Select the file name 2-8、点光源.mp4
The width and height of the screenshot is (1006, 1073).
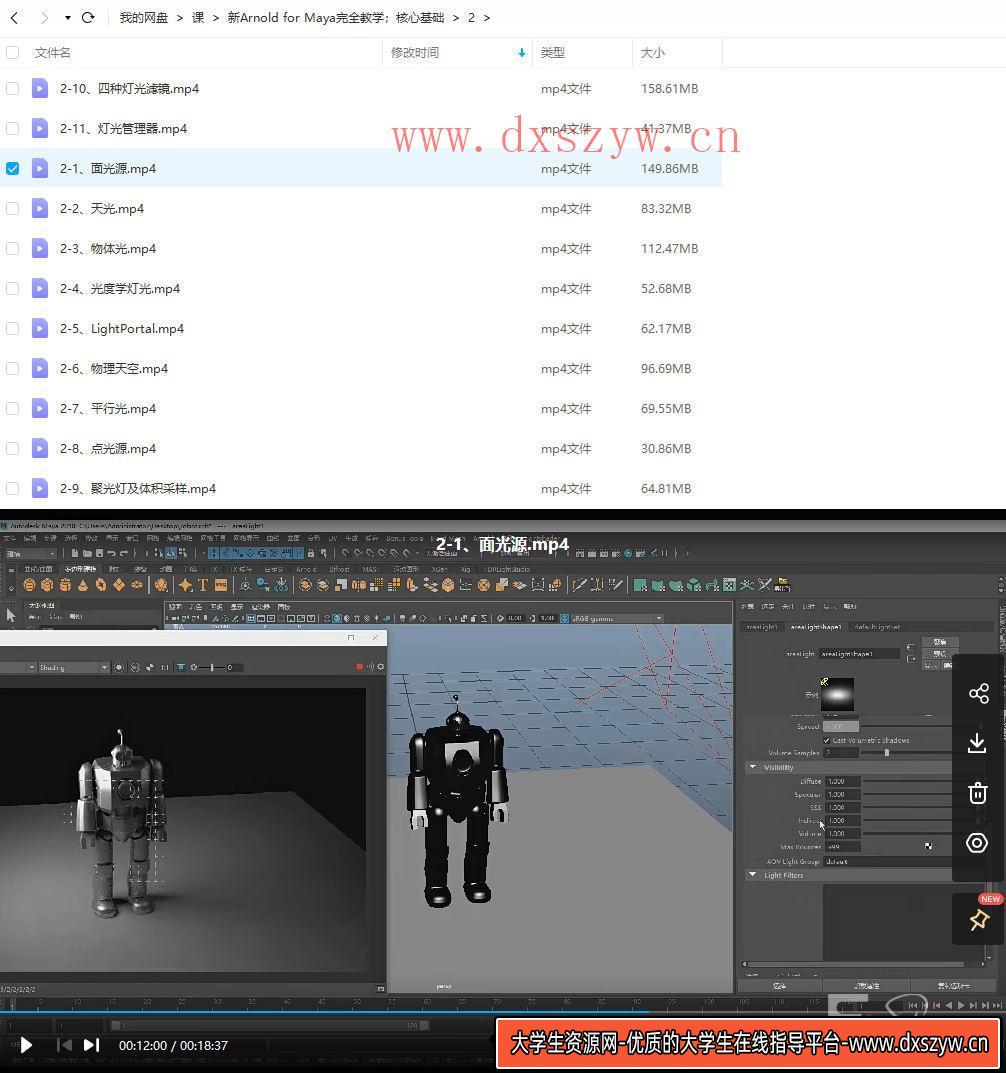point(108,449)
